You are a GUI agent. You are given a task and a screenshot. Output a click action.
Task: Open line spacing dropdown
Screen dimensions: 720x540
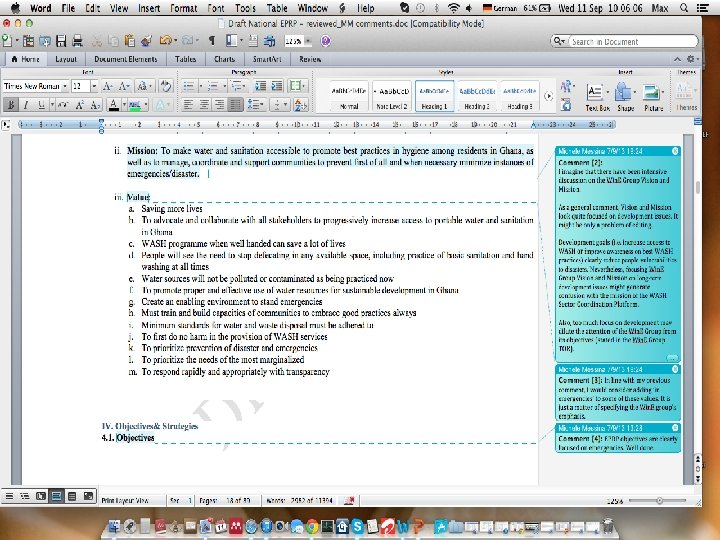pos(257,105)
